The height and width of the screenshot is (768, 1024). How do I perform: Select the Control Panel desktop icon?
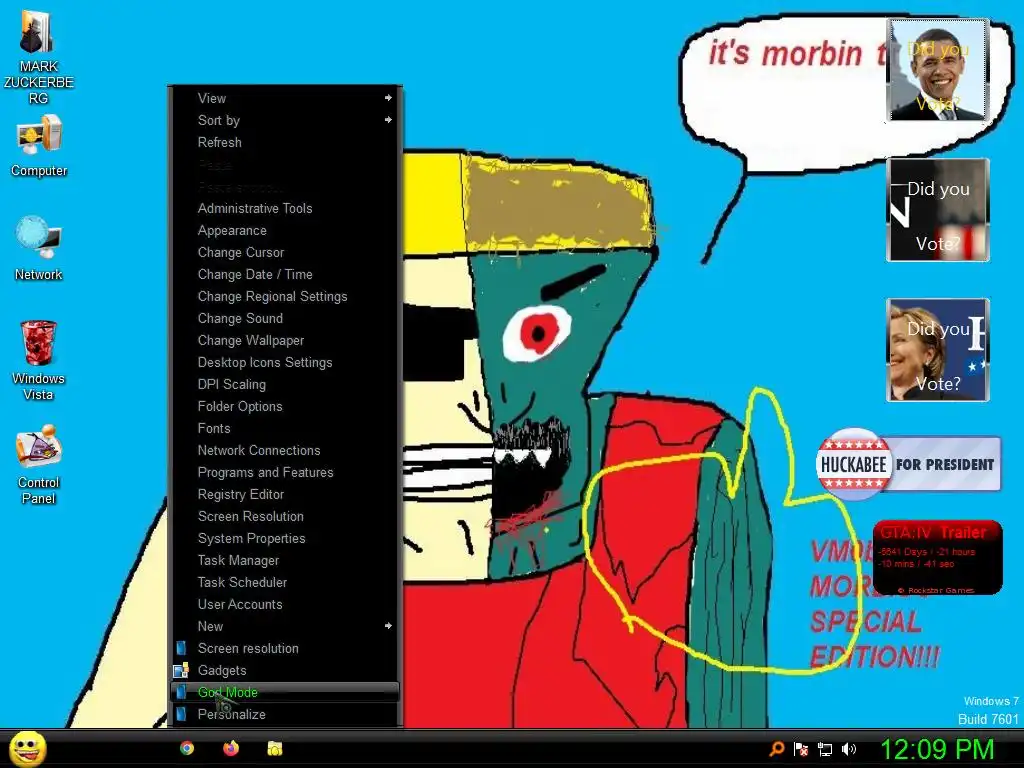(39, 464)
